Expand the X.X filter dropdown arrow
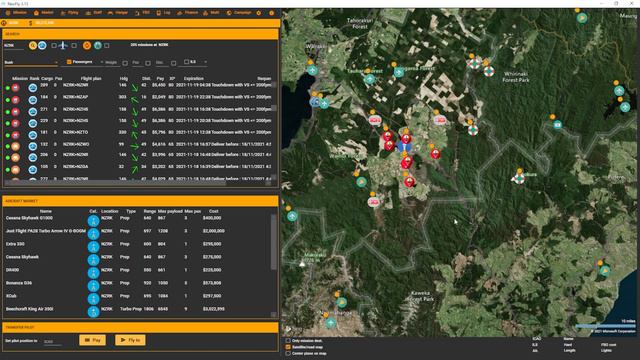This screenshot has width=640, height=360. 205,62
